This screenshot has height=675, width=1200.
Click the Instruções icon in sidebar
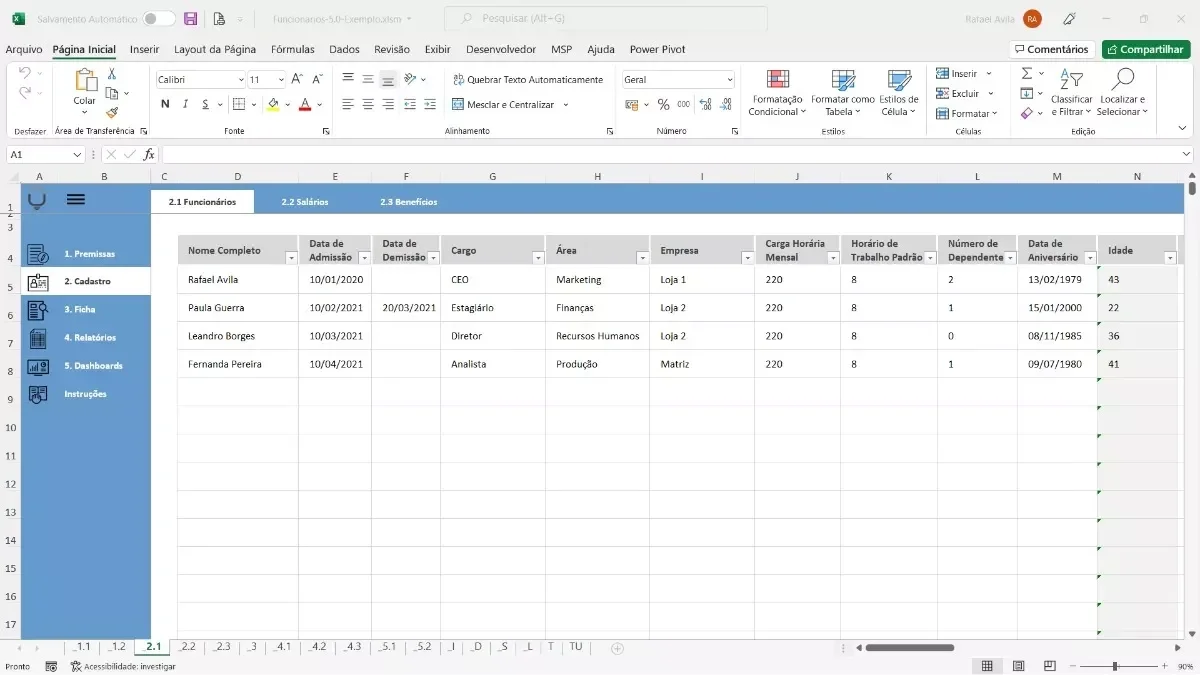(38, 394)
